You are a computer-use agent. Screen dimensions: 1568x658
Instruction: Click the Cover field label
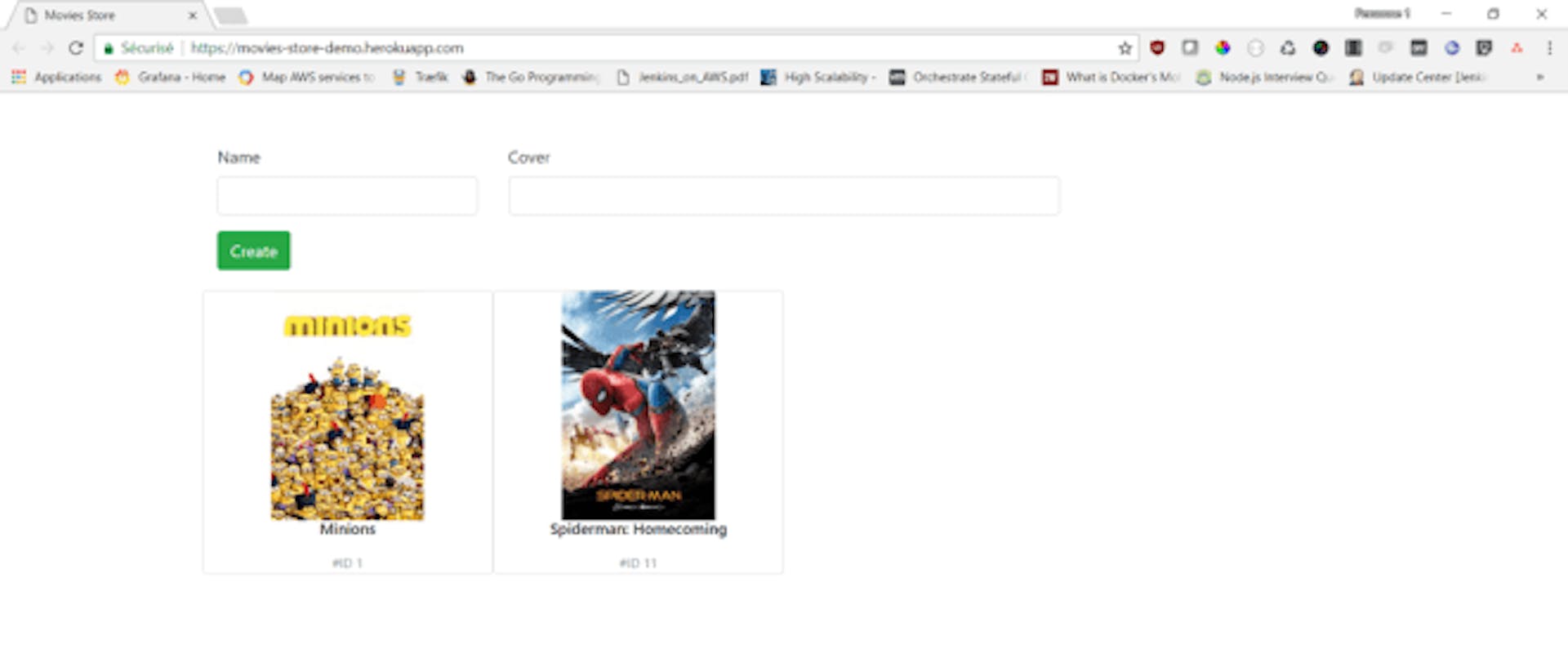[x=529, y=158]
